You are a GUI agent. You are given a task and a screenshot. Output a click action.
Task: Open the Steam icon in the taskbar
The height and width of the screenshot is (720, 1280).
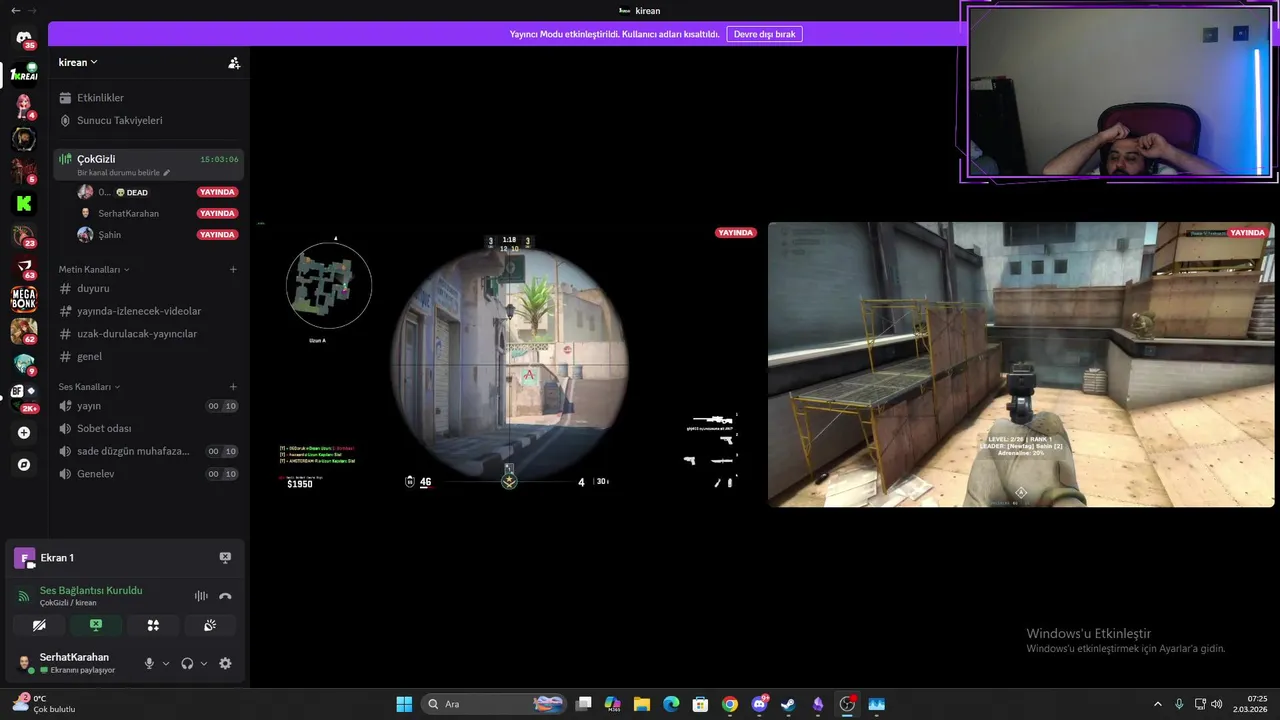(x=788, y=704)
